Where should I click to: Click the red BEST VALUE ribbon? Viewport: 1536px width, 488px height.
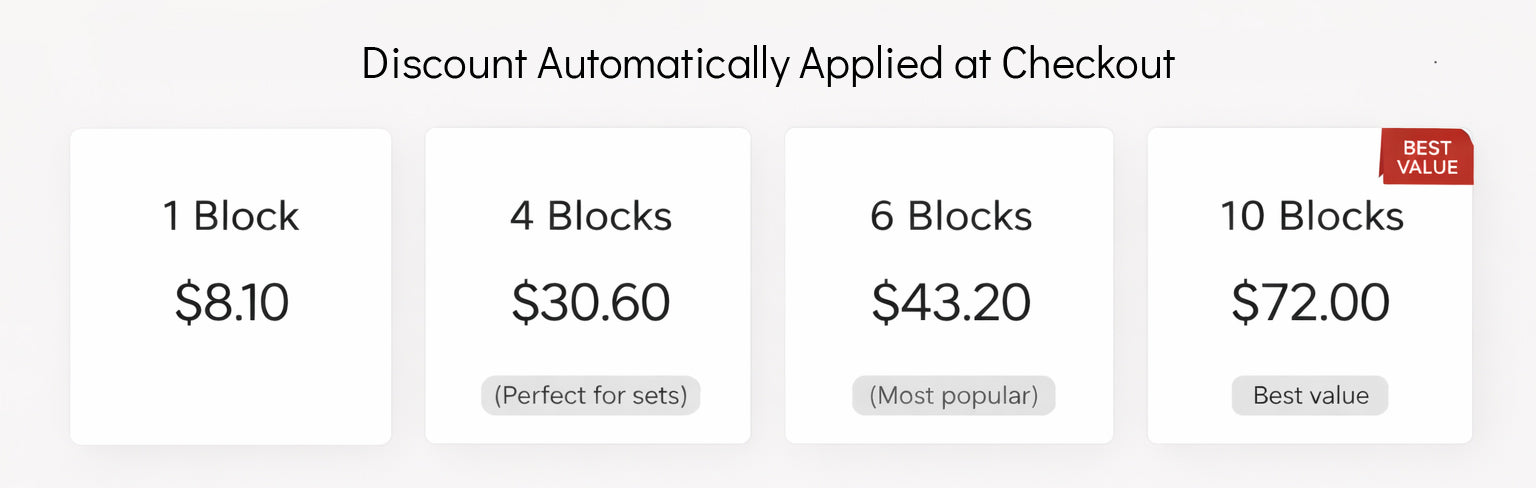(x=1427, y=158)
